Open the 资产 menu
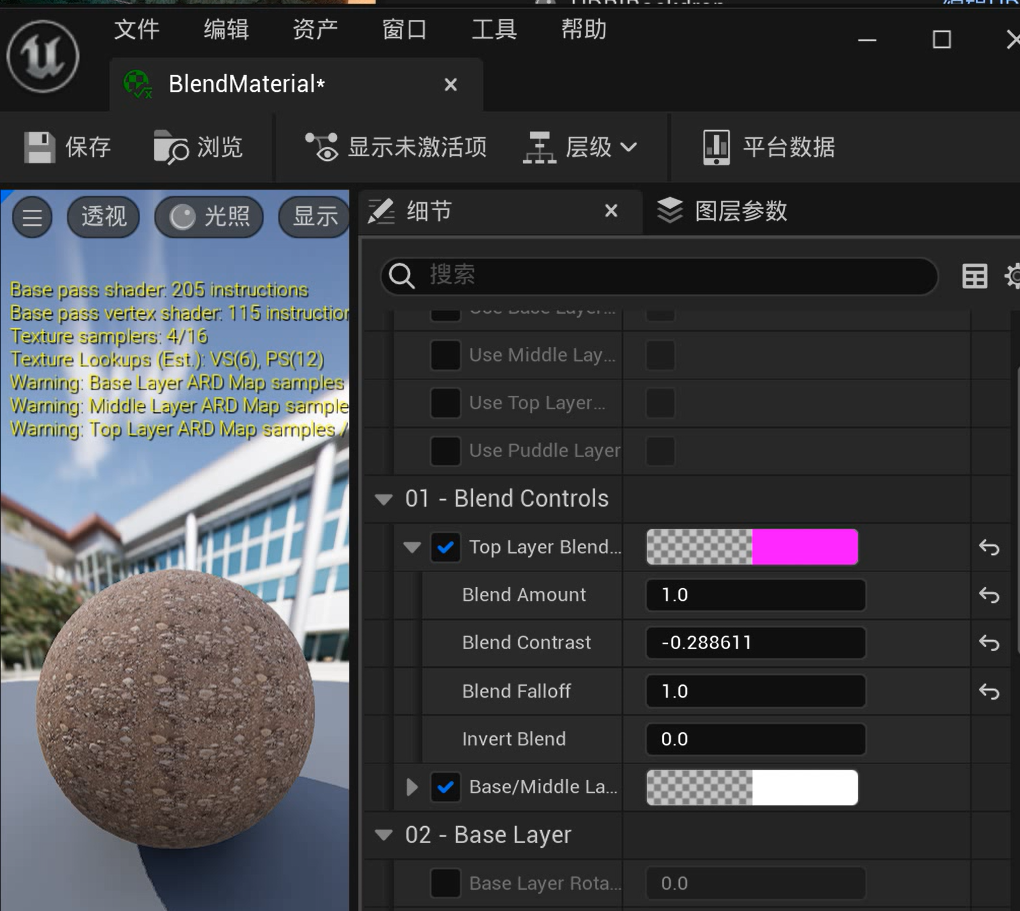This screenshot has width=1020, height=911. coord(315,29)
